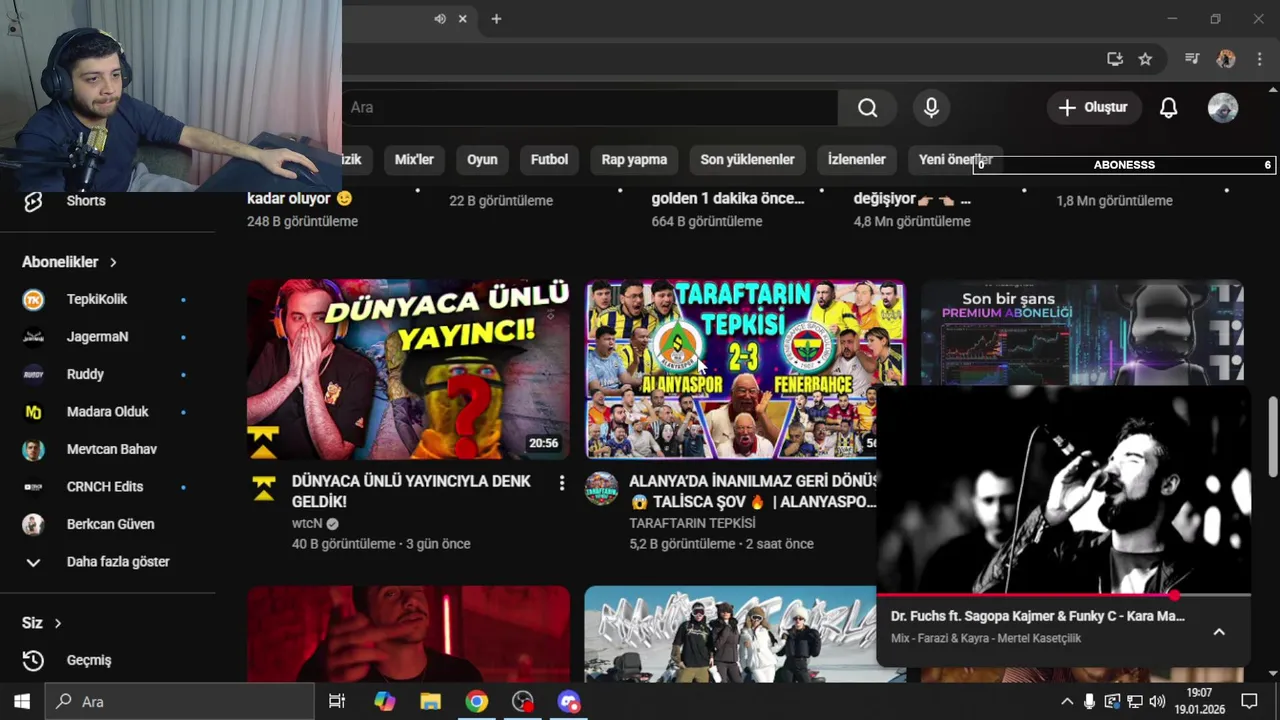Viewport: 1280px width, 720px height.
Task: Open Madara Olduk channel subscription
Action: pos(107,412)
